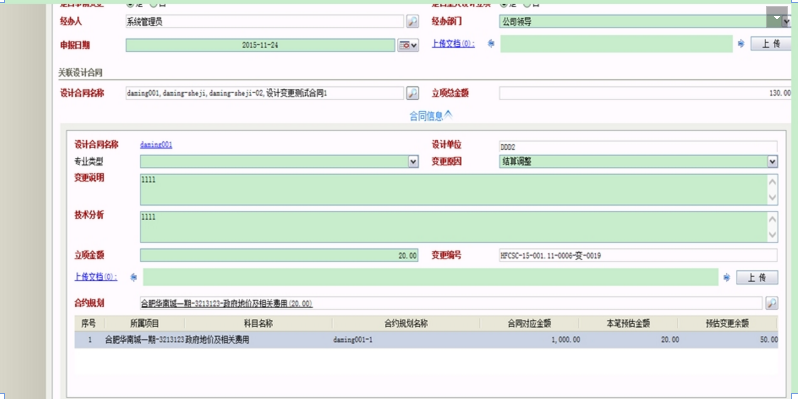The image size is (798, 399).
Task: Click the 立项总金额 field 130.00
Action: tap(645, 93)
